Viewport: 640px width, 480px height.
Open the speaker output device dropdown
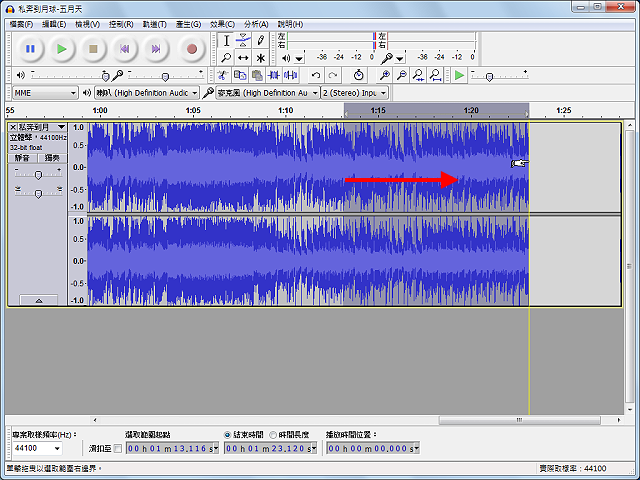click(147, 93)
